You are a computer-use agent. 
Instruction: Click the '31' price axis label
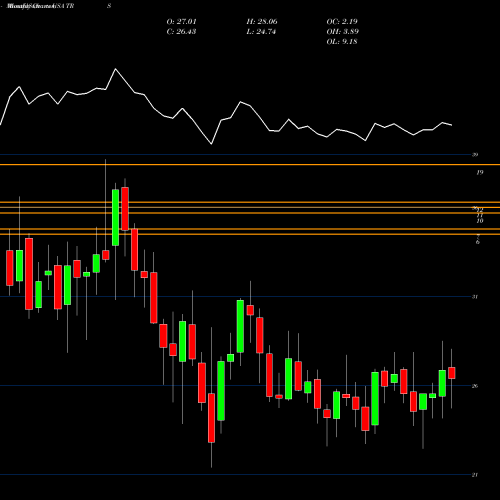pos(475,297)
